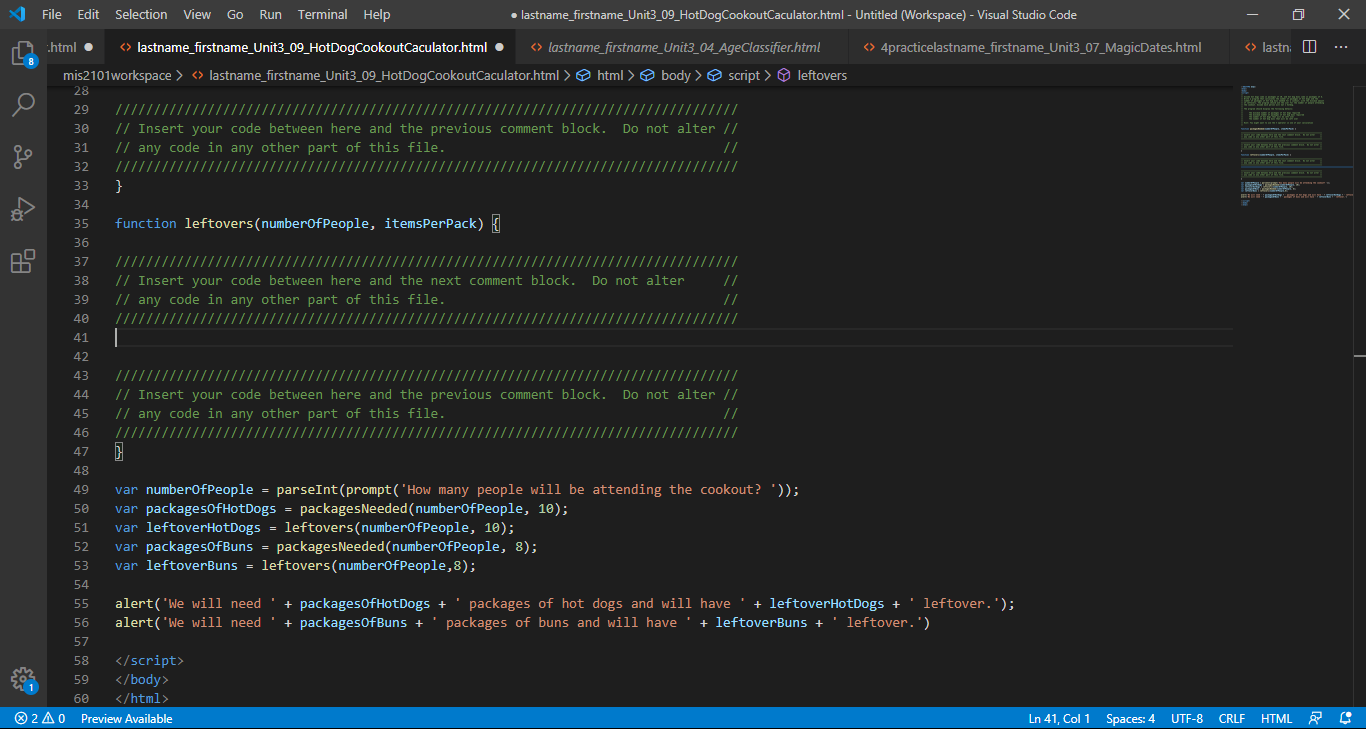Image resolution: width=1366 pixels, height=729 pixels.
Task: Click Preview Available in status bar
Action: tap(126, 718)
